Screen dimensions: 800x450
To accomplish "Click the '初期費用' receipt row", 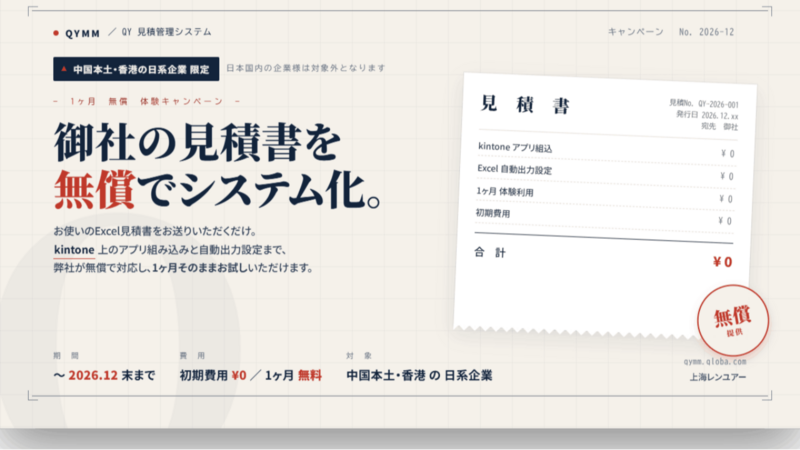I will pos(603,217).
